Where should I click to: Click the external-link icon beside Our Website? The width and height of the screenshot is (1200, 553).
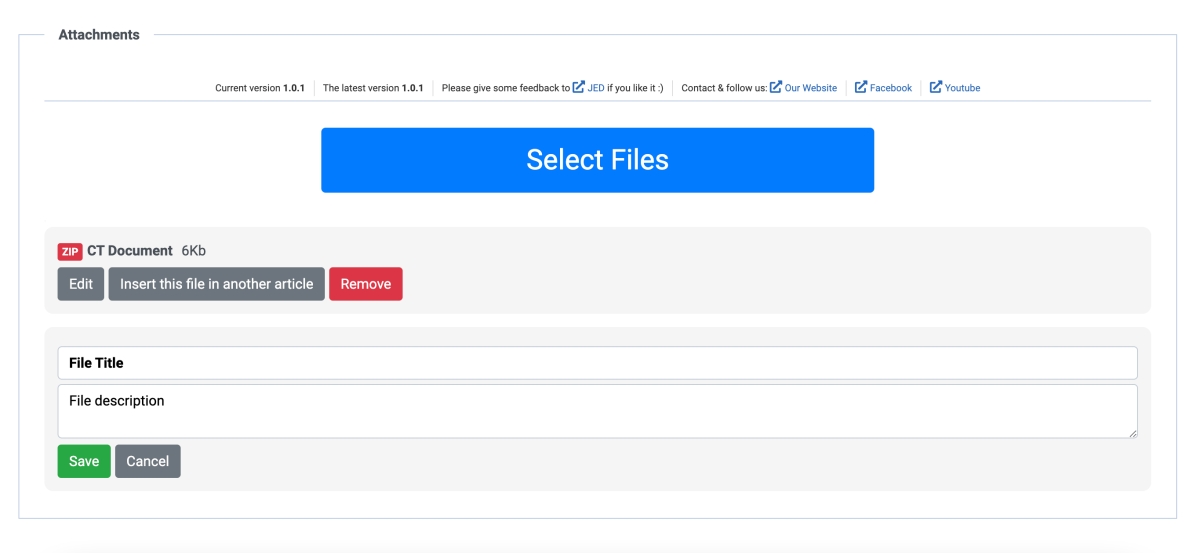tap(776, 87)
